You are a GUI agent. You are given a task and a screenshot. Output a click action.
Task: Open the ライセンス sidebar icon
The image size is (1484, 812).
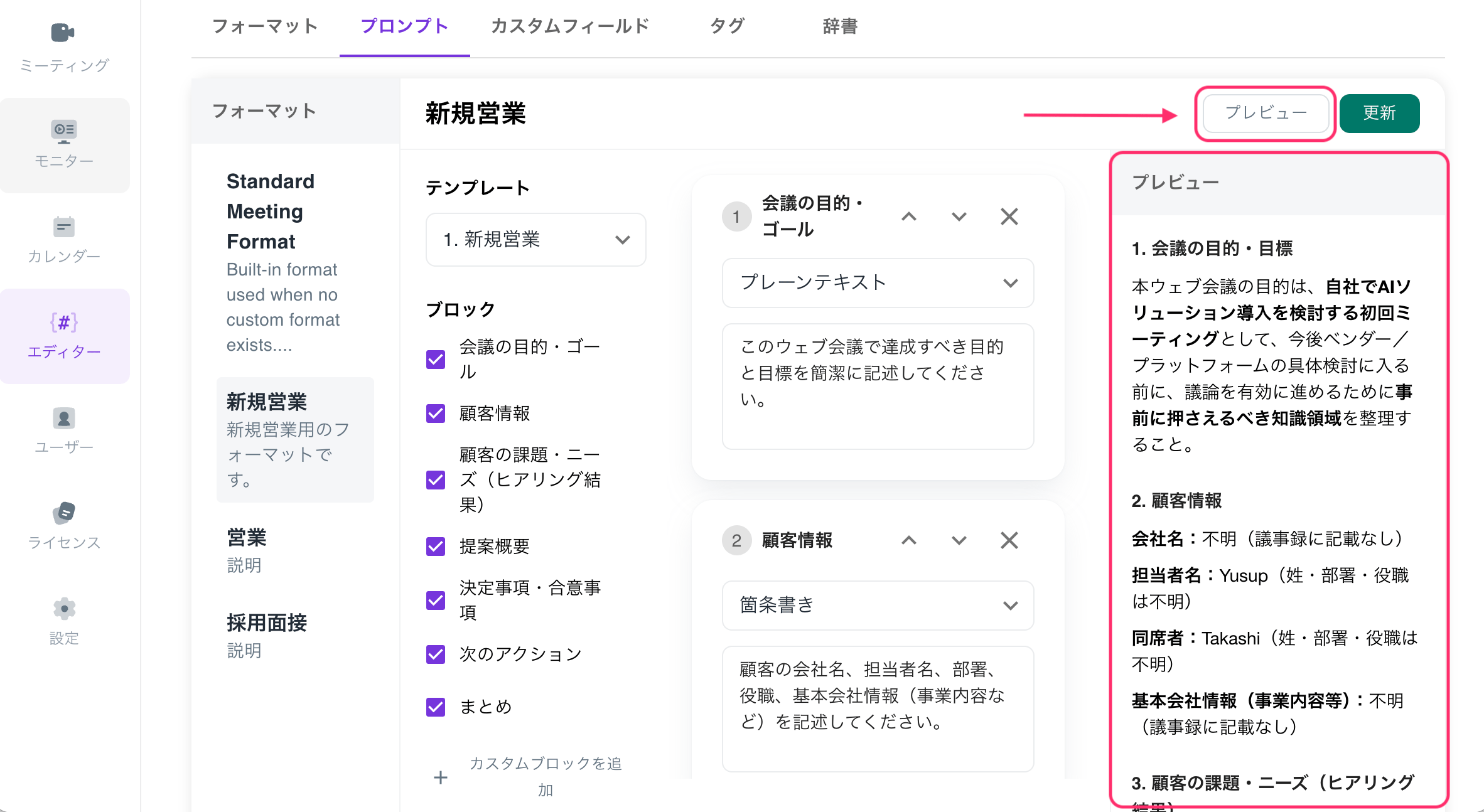pyautogui.click(x=64, y=513)
